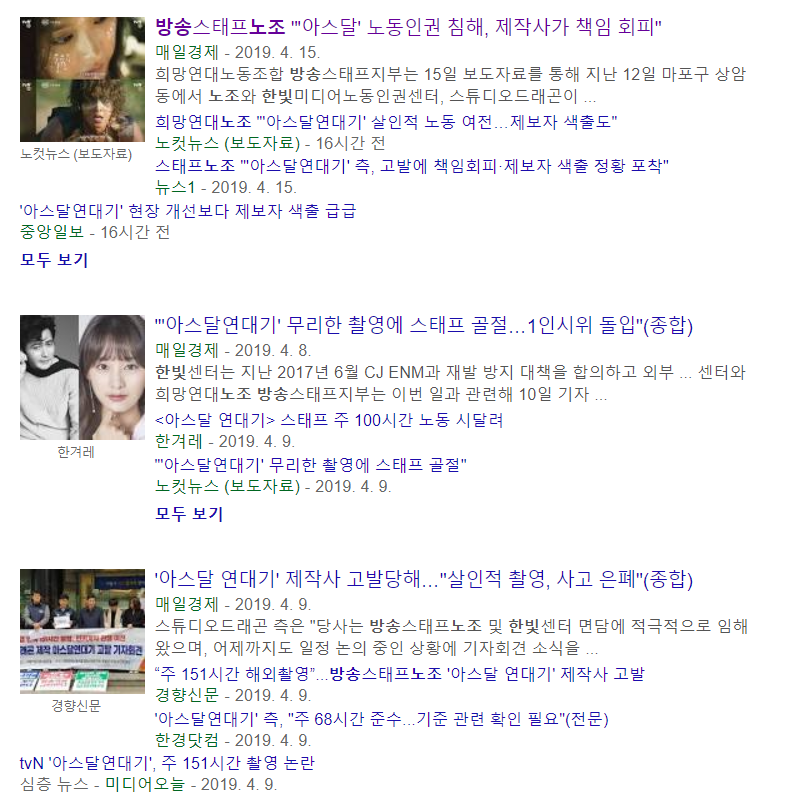Open '<아스달 연대기> 스태프 주 100시간 노동' link
The width and height of the screenshot is (791, 804).
[329, 420]
